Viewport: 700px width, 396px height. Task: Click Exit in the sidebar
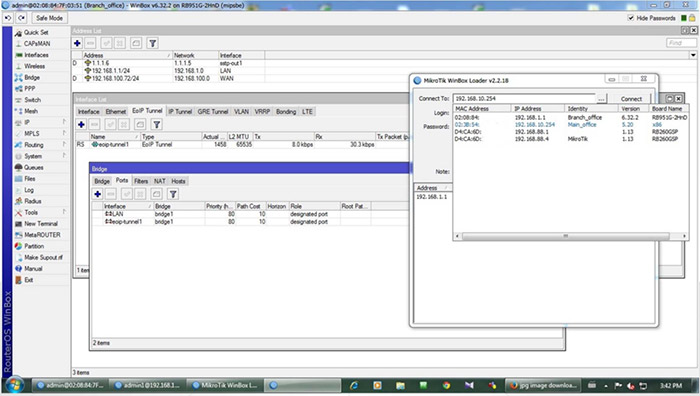[29, 279]
